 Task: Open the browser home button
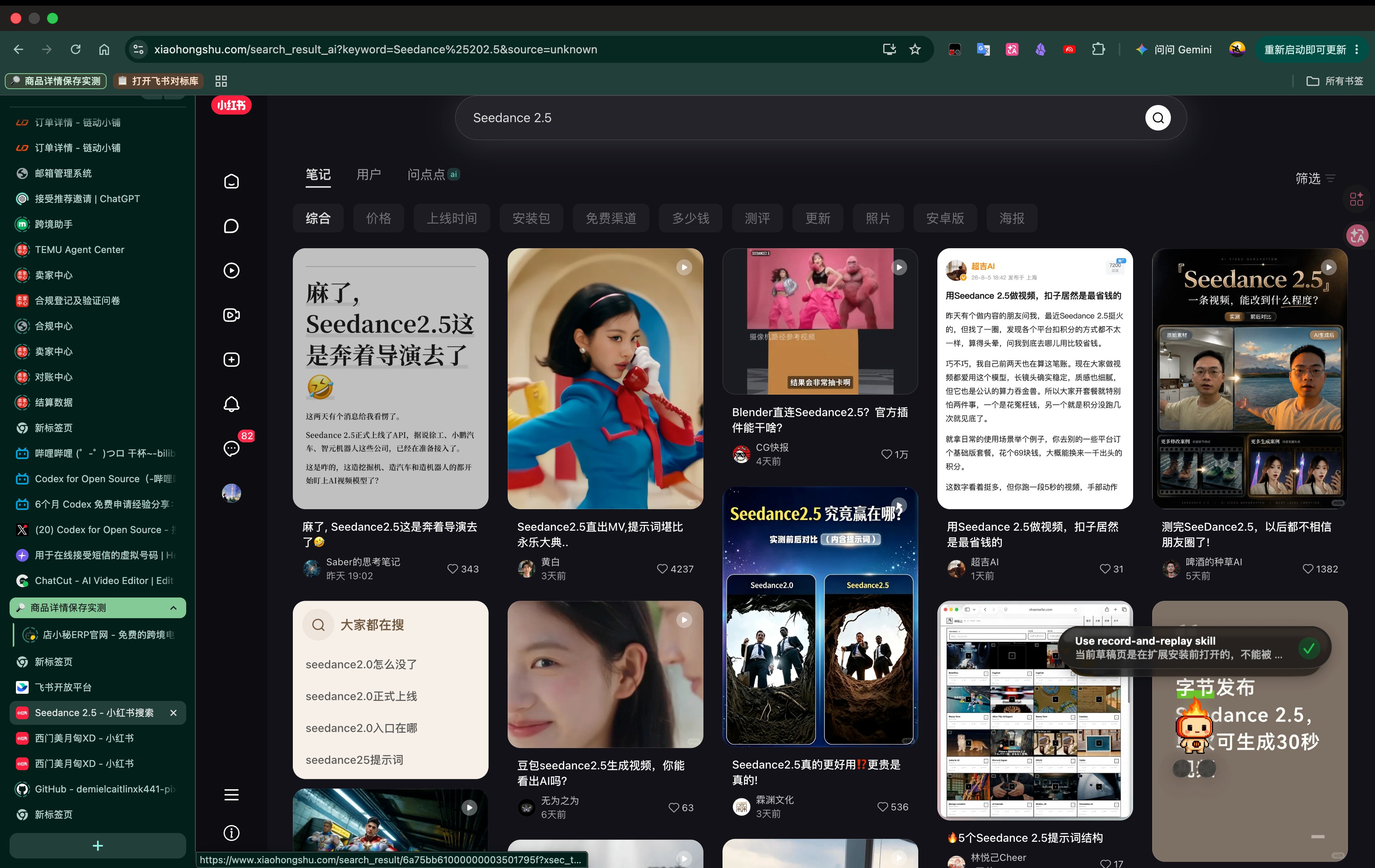(x=104, y=50)
